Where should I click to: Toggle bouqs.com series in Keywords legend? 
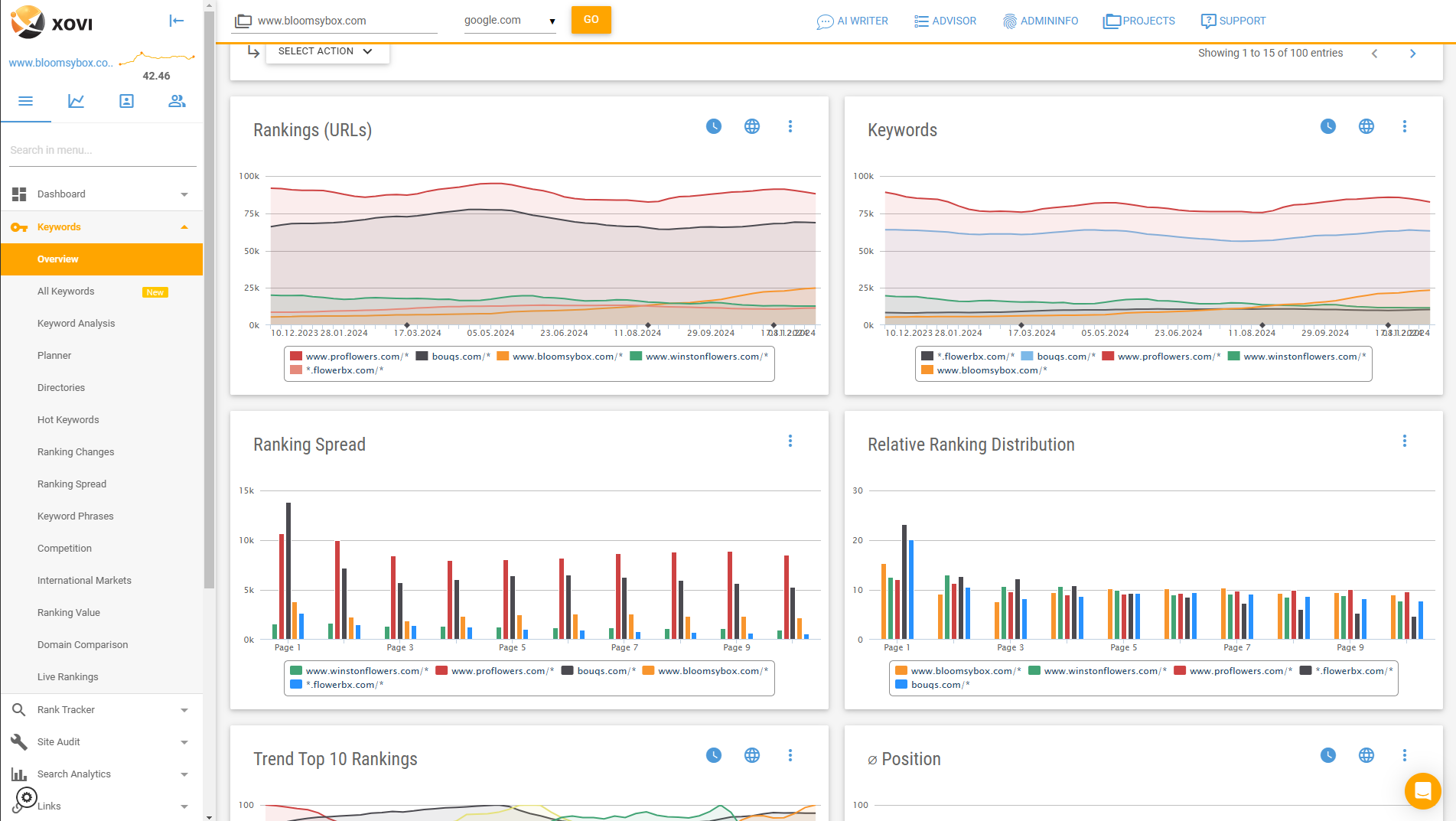1058,357
